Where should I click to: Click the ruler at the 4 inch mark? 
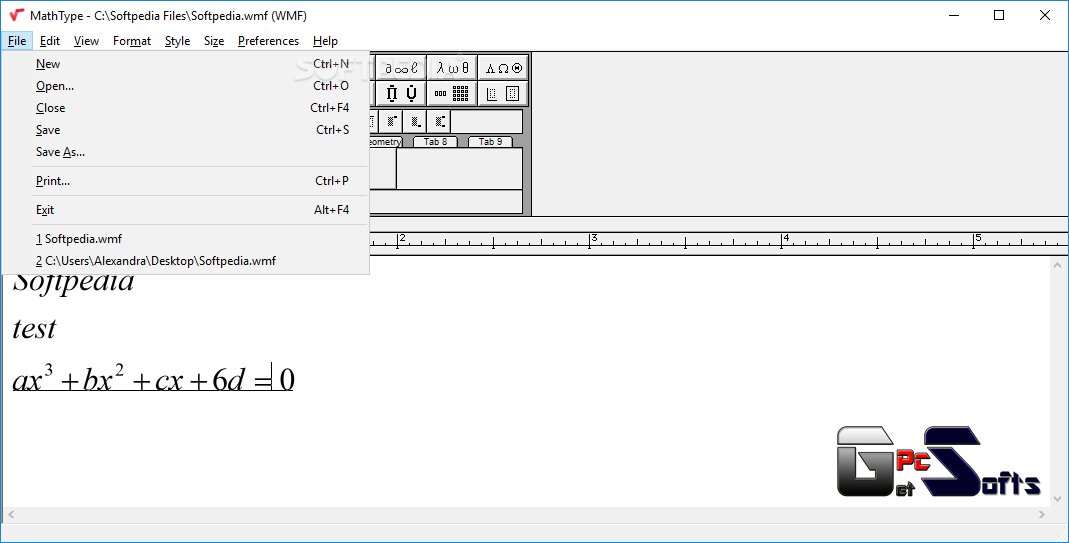pyautogui.click(x=783, y=240)
